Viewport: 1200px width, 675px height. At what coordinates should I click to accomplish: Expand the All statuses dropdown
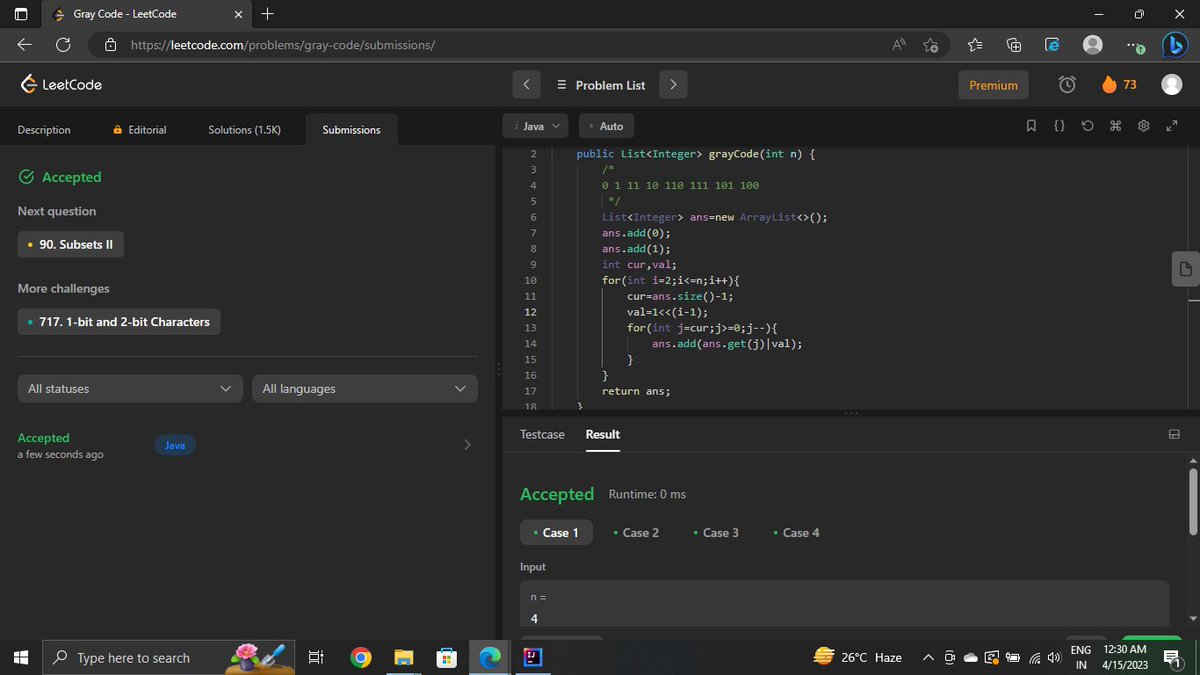click(130, 389)
